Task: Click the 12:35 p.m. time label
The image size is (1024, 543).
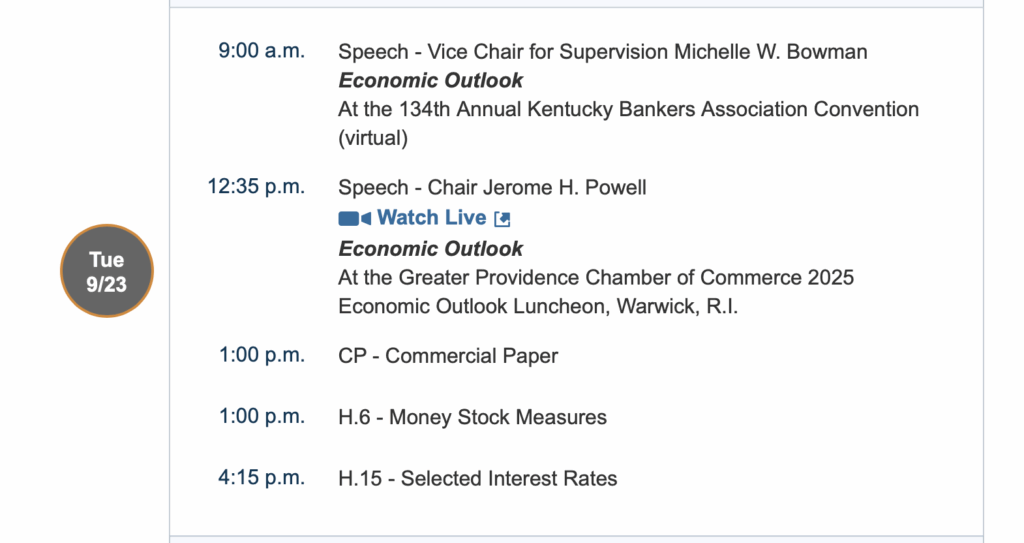Action: tap(256, 187)
